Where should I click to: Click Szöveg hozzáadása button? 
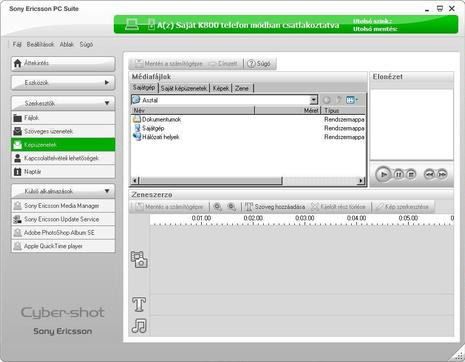click(275, 207)
